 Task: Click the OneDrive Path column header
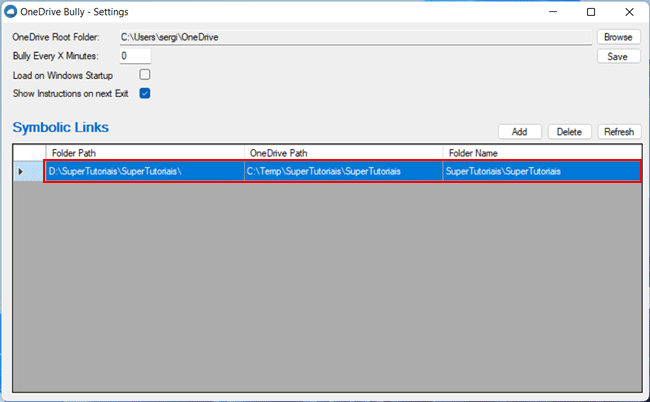pyautogui.click(x=343, y=152)
